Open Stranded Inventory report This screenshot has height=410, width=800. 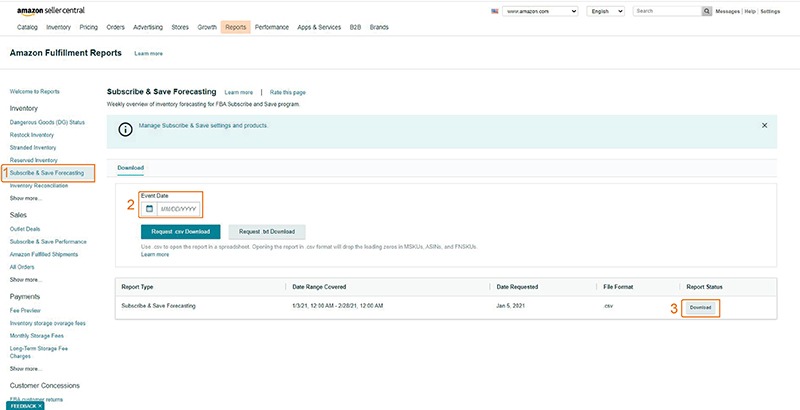(x=33, y=148)
